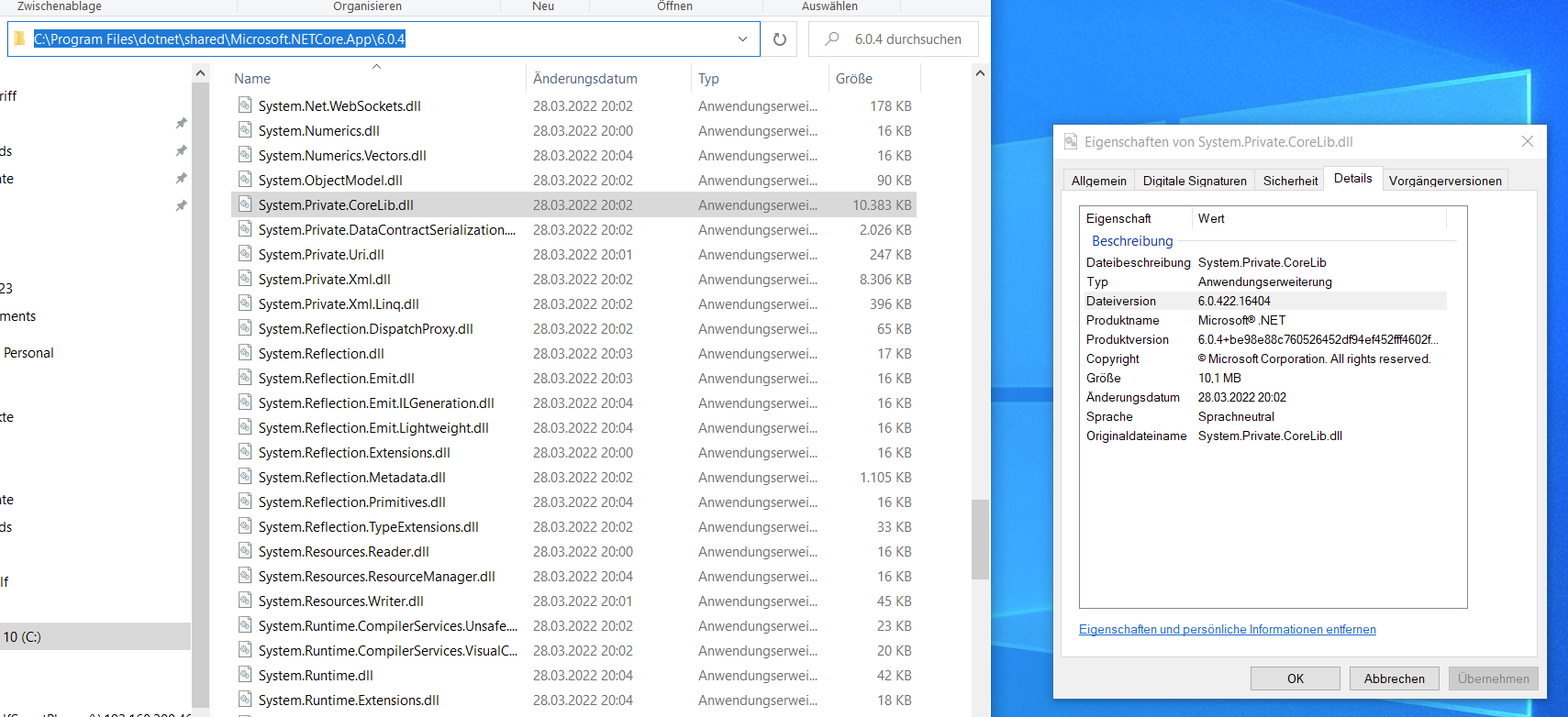Click the folder icon in address bar
Image resolution: width=1568 pixels, height=717 pixels.
click(19, 39)
